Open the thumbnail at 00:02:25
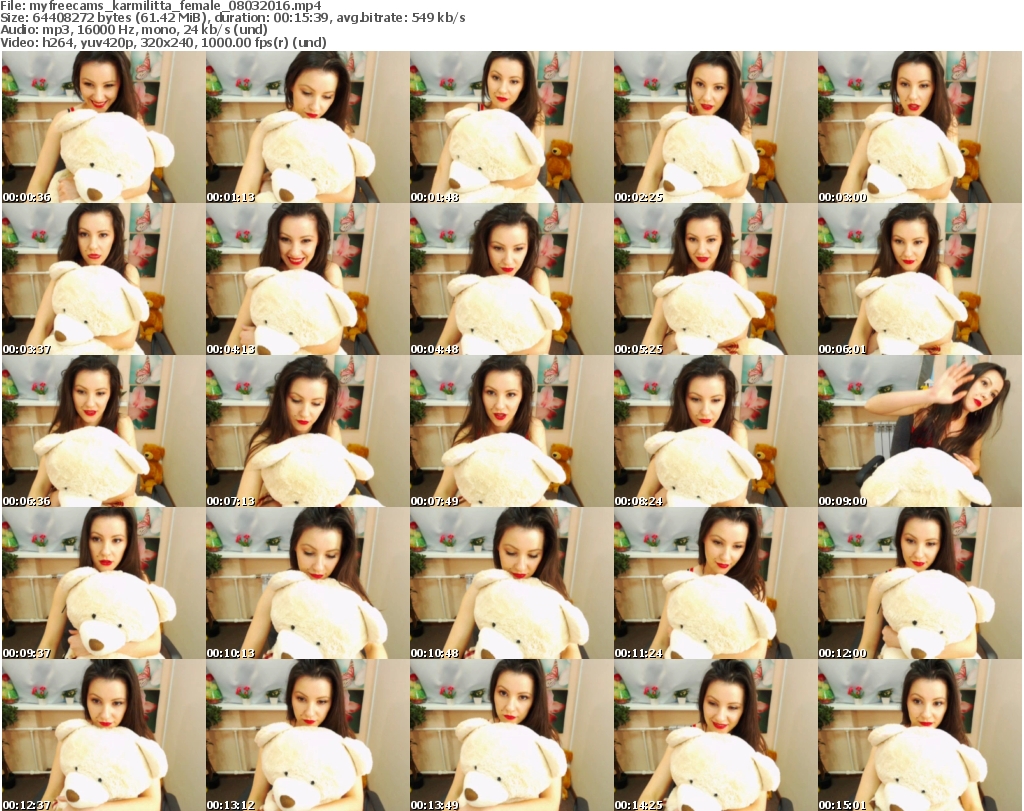 (714, 127)
